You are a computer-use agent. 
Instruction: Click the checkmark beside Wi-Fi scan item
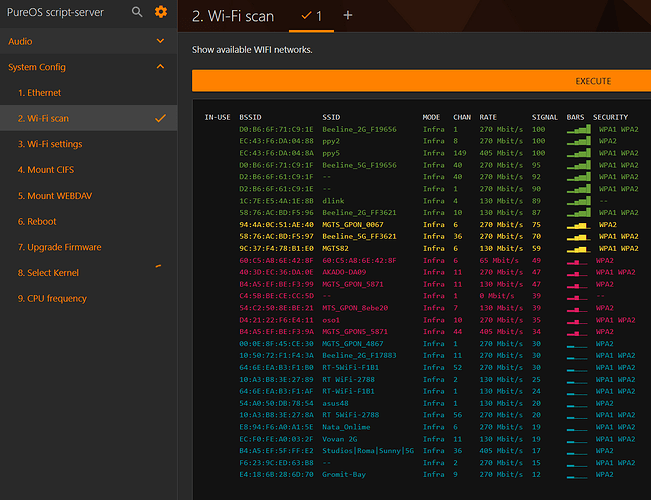[x=160, y=118]
